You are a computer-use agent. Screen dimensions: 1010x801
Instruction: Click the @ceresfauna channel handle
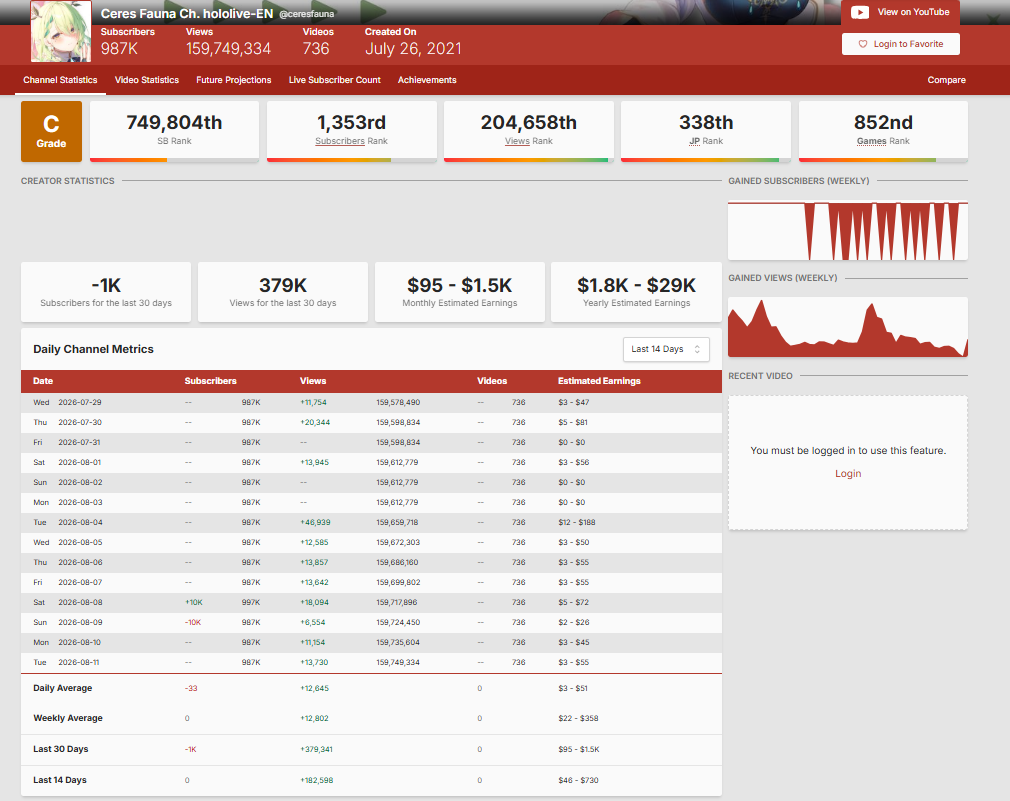point(307,14)
